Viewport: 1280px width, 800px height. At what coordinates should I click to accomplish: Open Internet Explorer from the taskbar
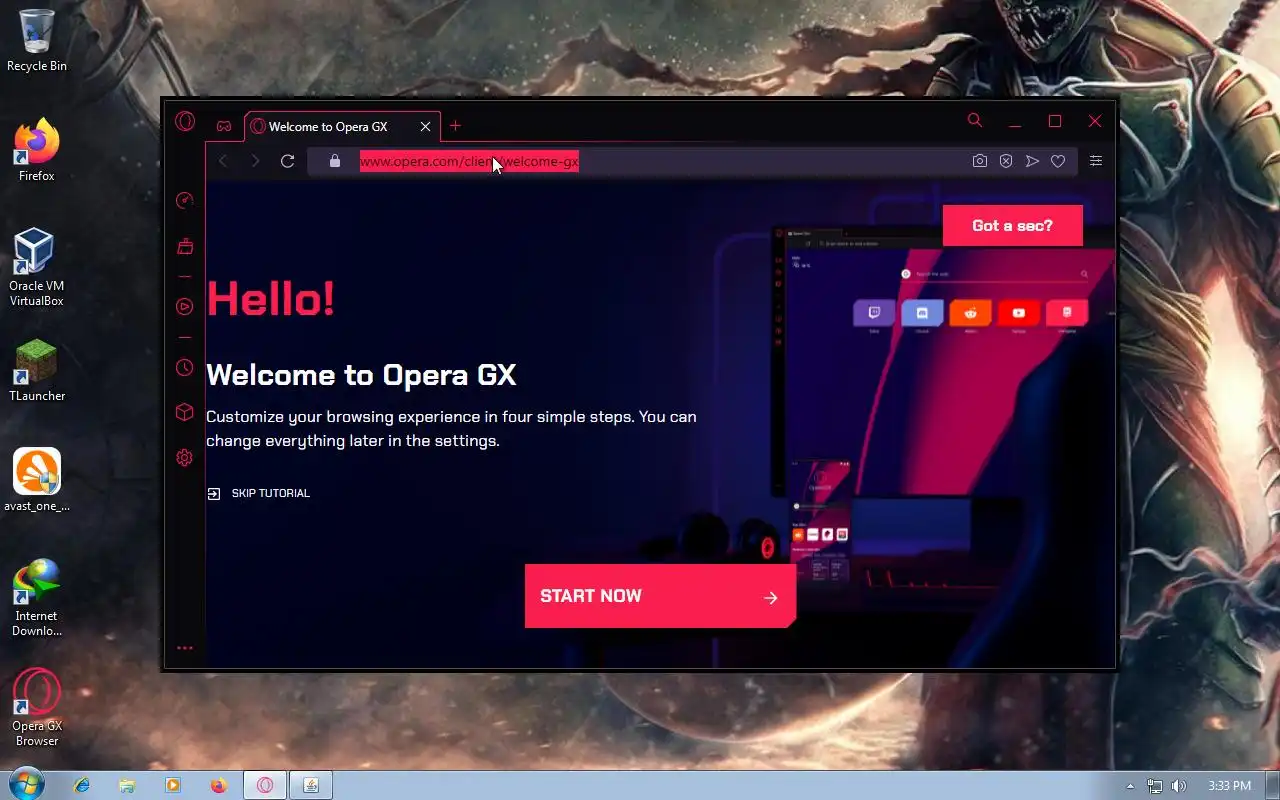(82, 786)
